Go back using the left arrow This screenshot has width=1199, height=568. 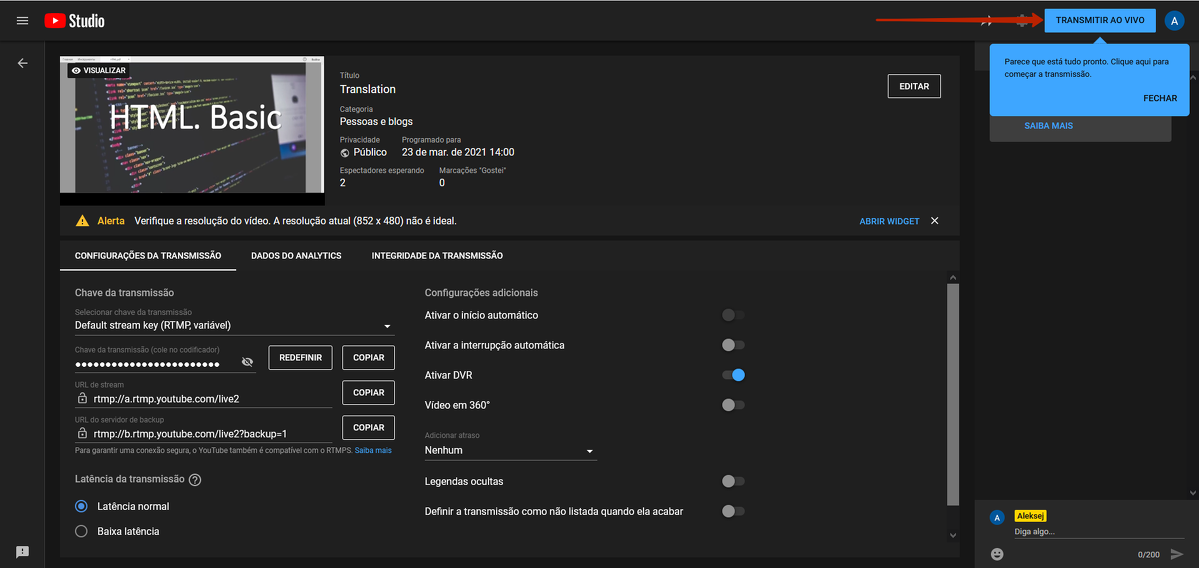coord(22,63)
